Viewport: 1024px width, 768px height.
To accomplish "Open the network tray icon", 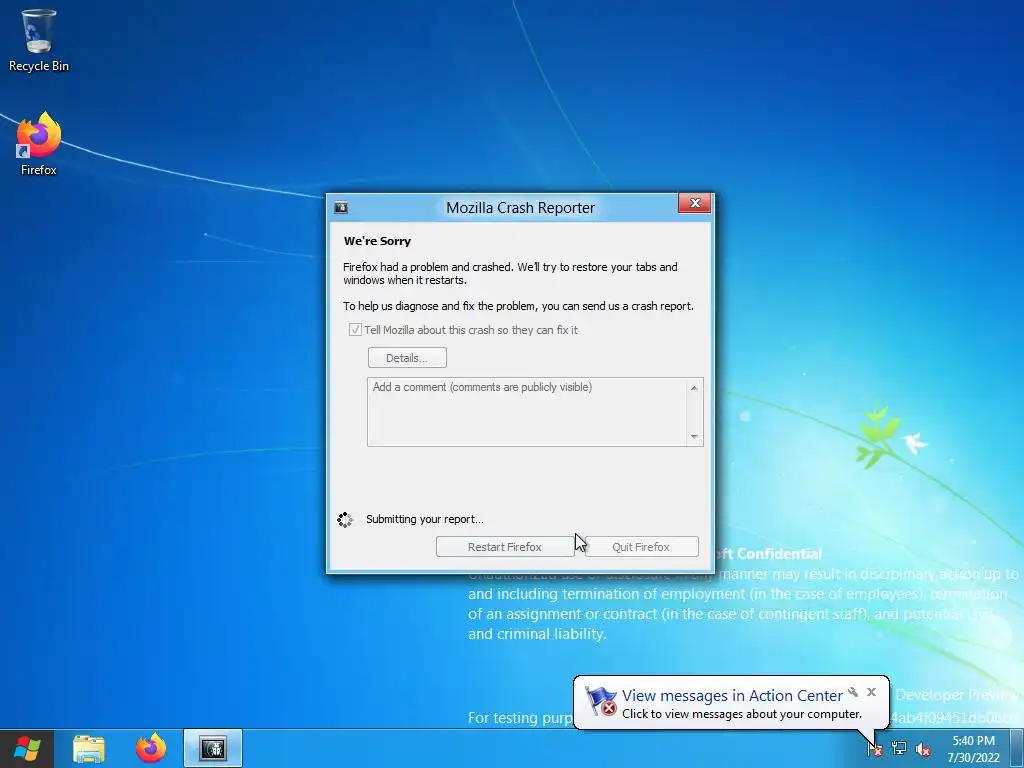I will click(x=899, y=749).
